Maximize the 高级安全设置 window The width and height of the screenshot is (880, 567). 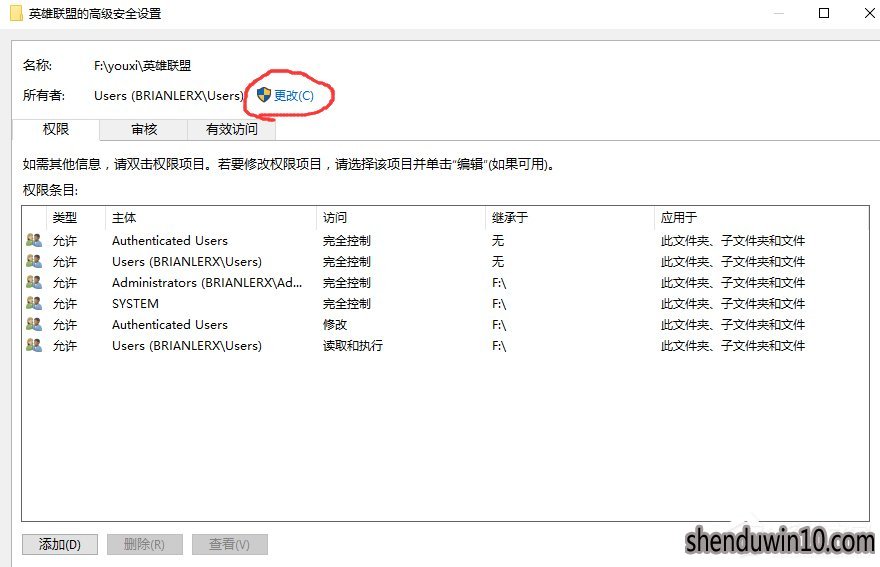click(824, 13)
